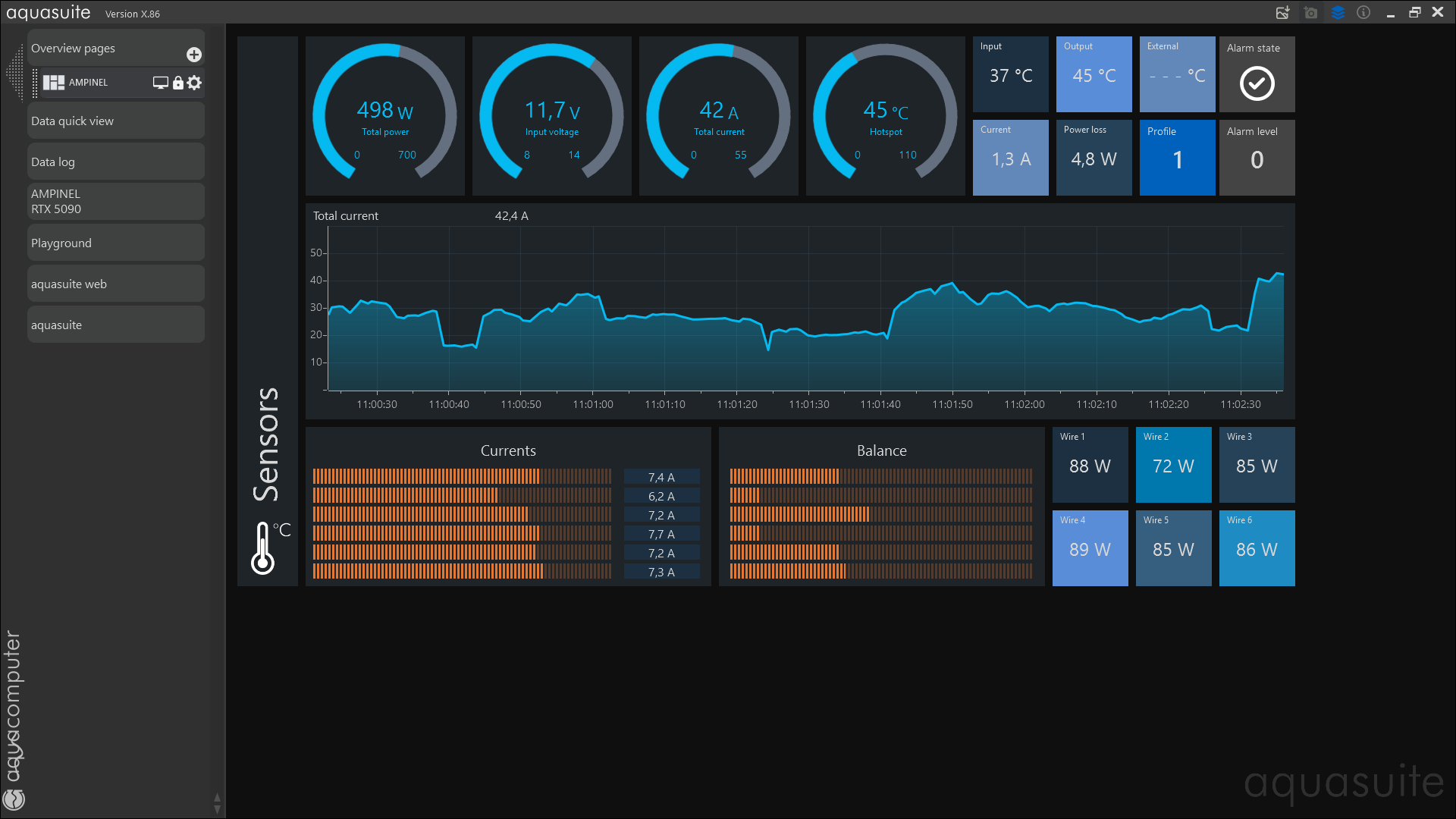Click the blue Profile 1 tile

1177,158
